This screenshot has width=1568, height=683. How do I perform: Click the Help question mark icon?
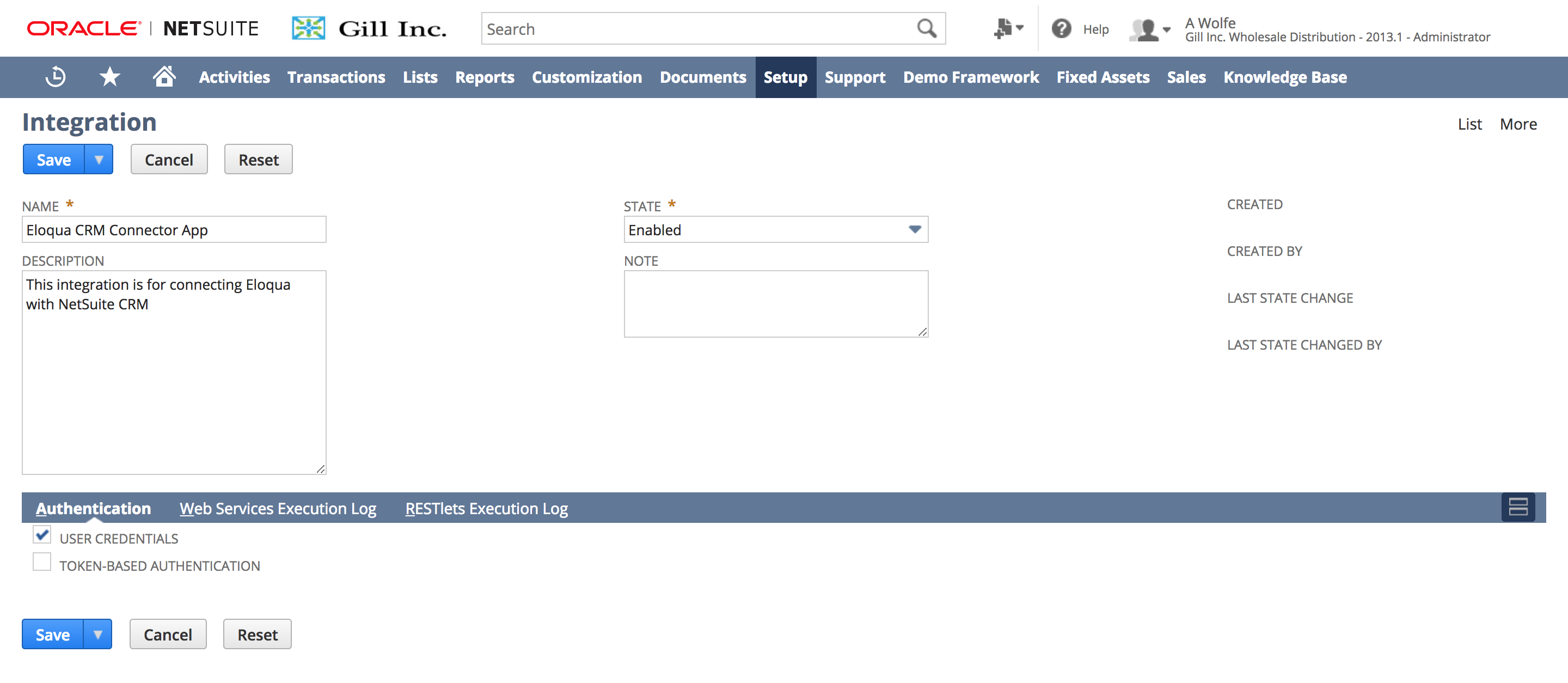[x=1061, y=29]
